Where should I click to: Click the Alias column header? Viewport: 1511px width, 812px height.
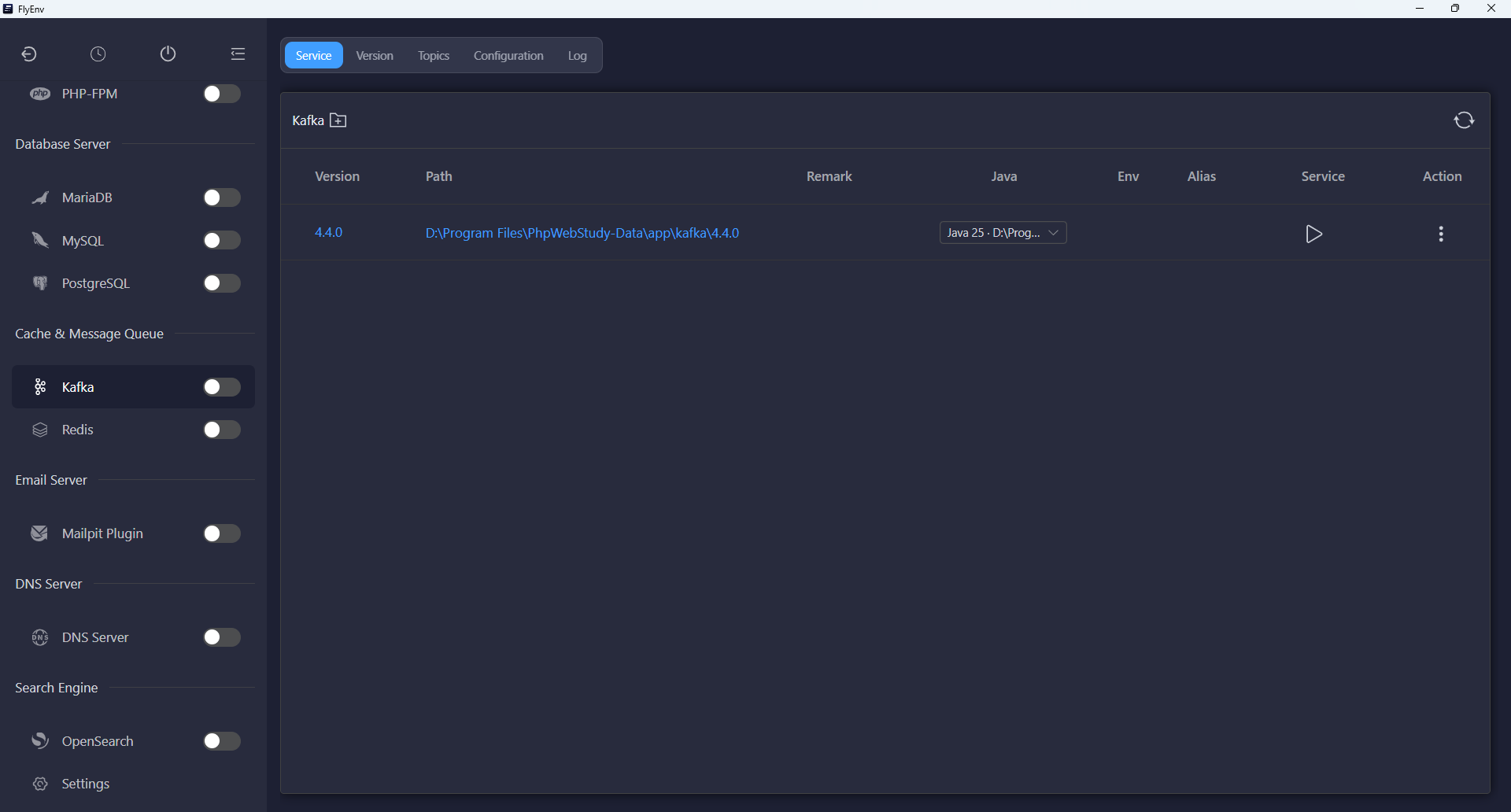coord(1202,176)
